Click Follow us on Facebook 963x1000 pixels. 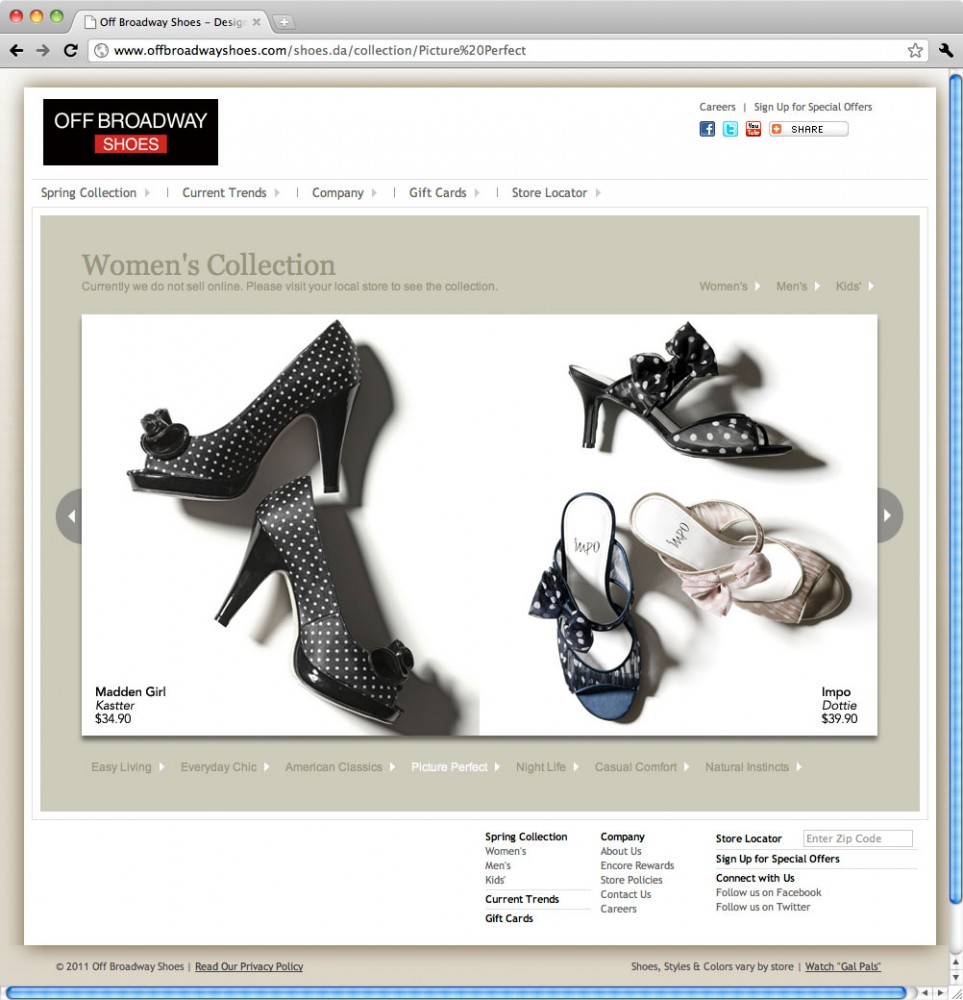pos(768,893)
